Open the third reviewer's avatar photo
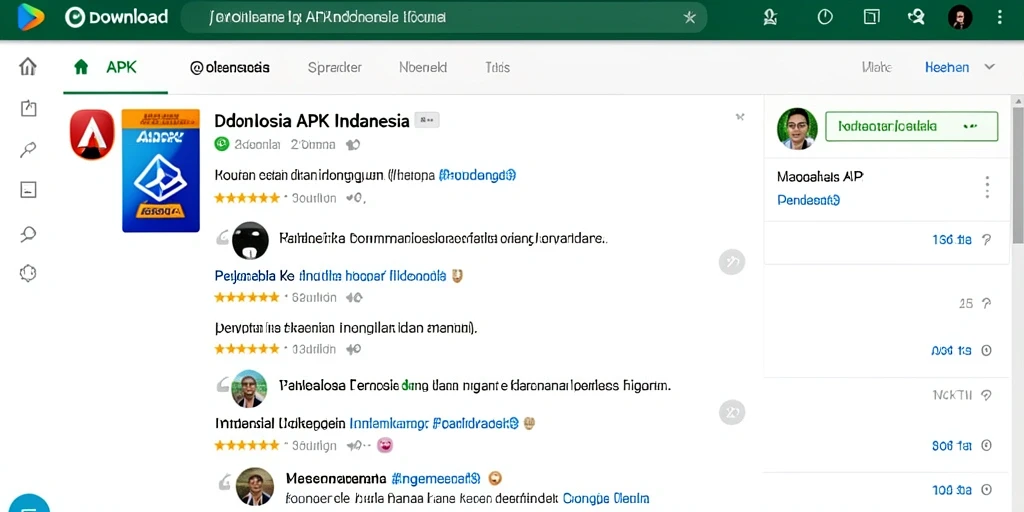This screenshot has width=1024, height=512. click(x=255, y=487)
